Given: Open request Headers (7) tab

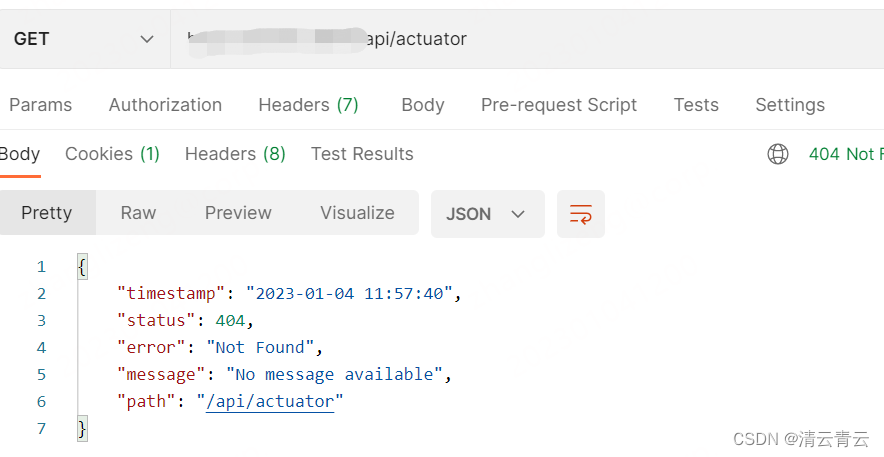Looking at the screenshot, I should point(308,105).
